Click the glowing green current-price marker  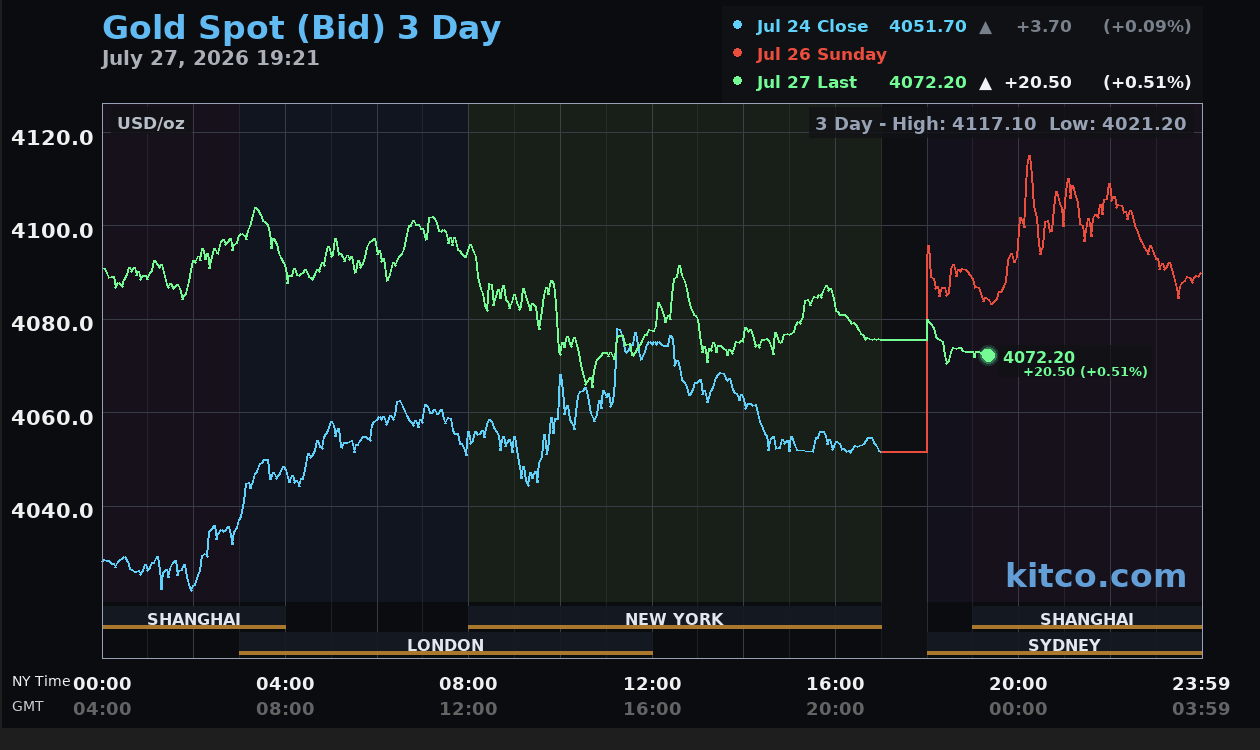point(988,355)
